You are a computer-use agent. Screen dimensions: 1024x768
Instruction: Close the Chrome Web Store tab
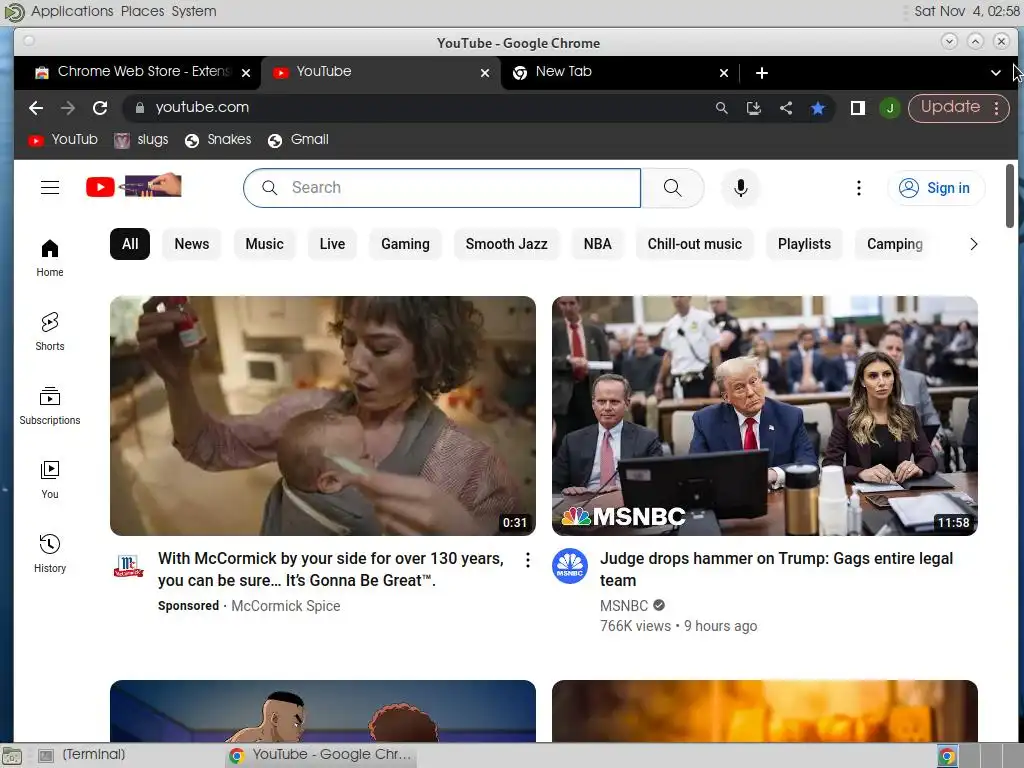click(x=246, y=72)
